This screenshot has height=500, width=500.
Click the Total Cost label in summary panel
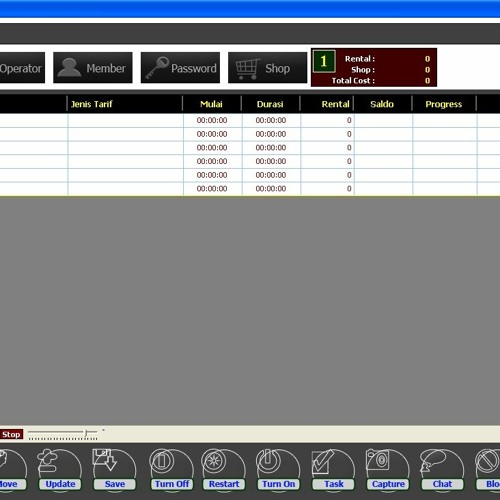[353, 81]
